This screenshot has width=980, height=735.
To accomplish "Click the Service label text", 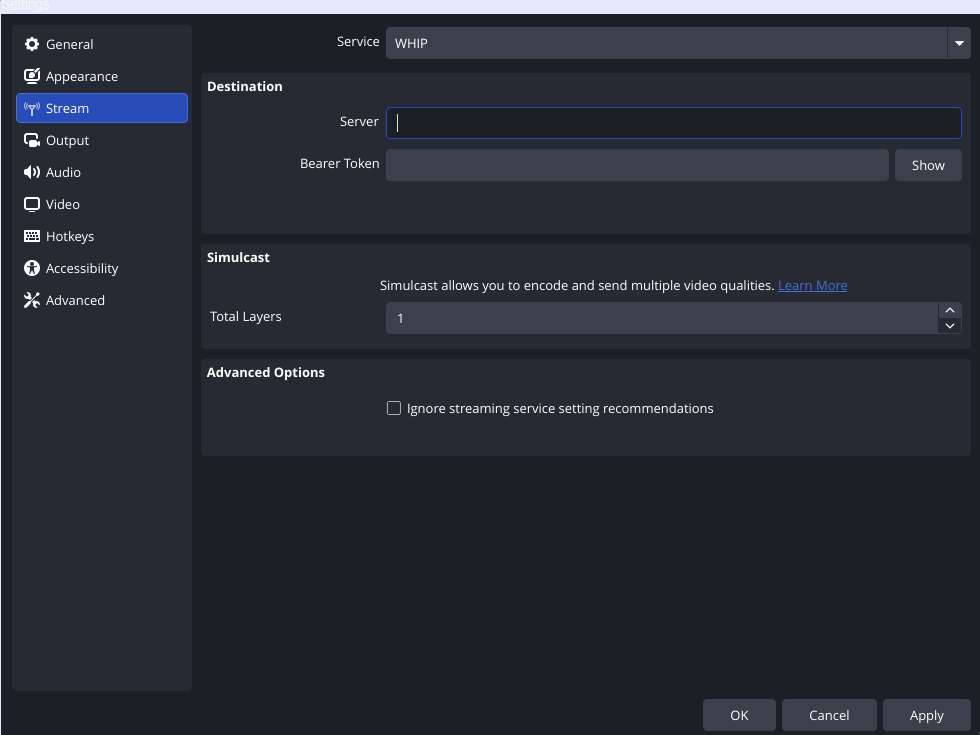I will (358, 41).
